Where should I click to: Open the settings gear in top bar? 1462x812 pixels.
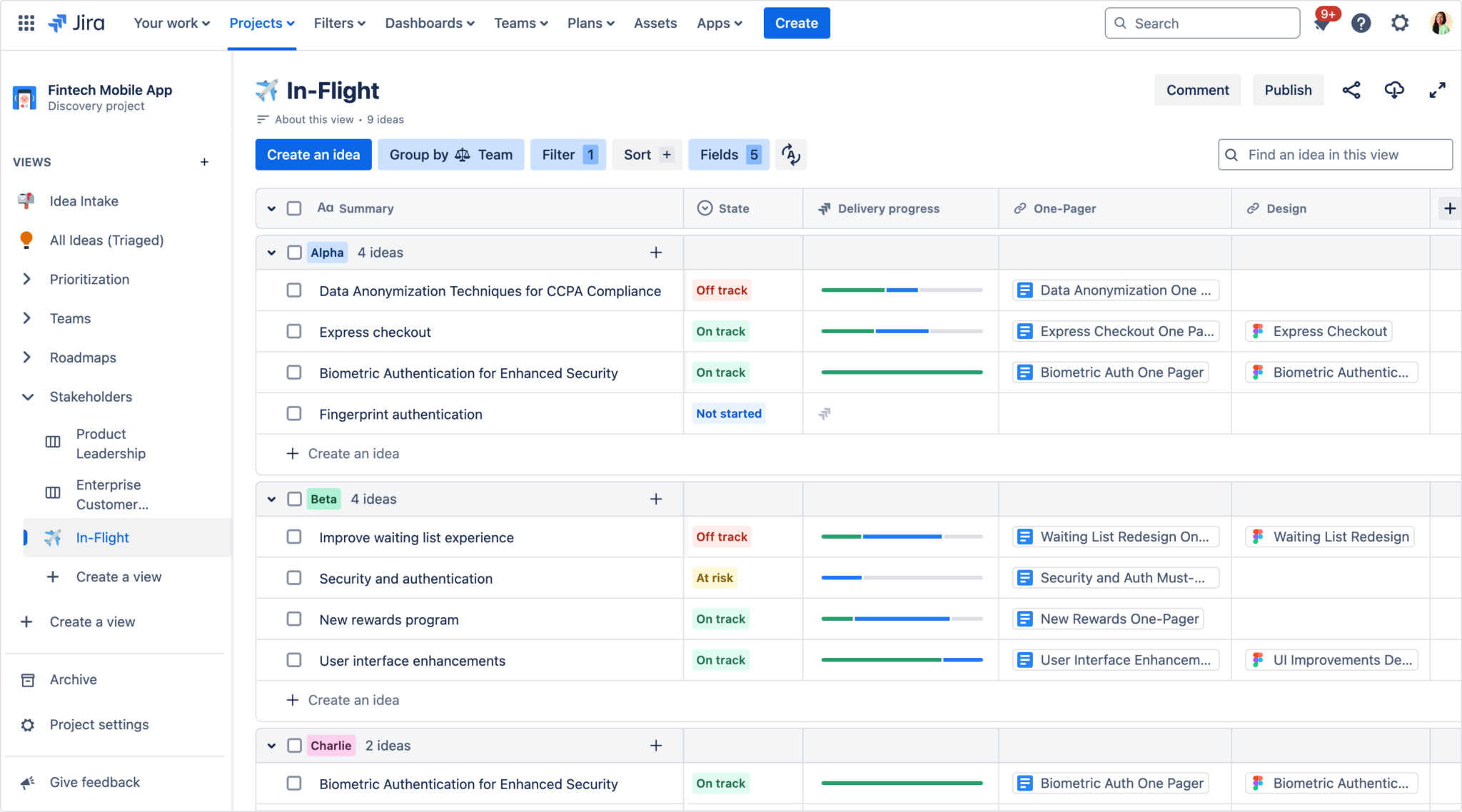[1400, 24]
